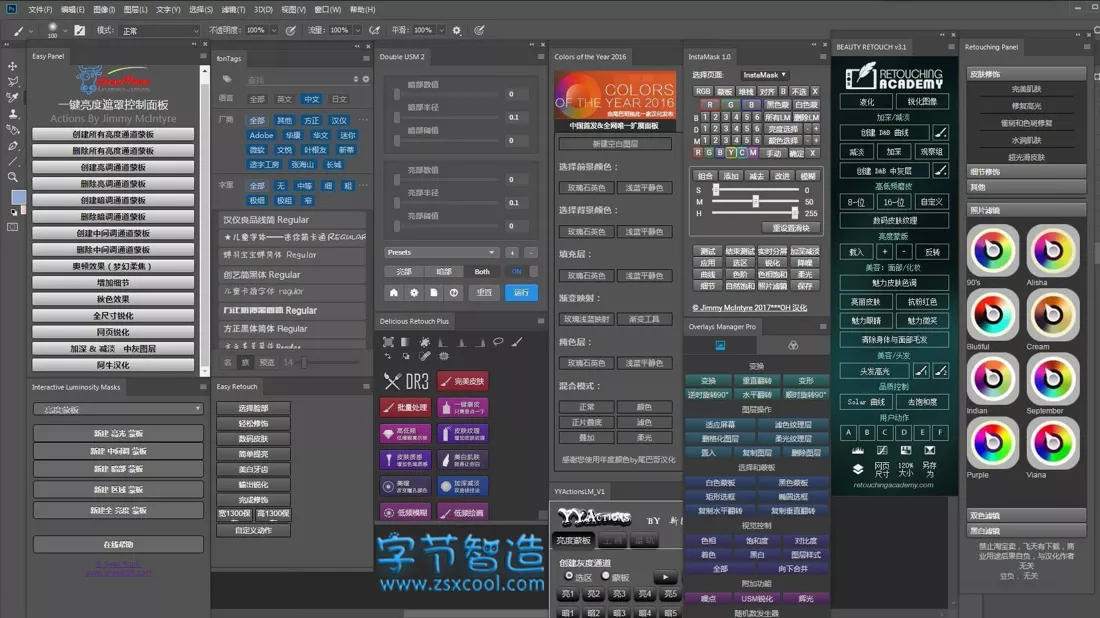Click the gear icon in the options bar
The image size is (1100, 618).
point(457,30)
